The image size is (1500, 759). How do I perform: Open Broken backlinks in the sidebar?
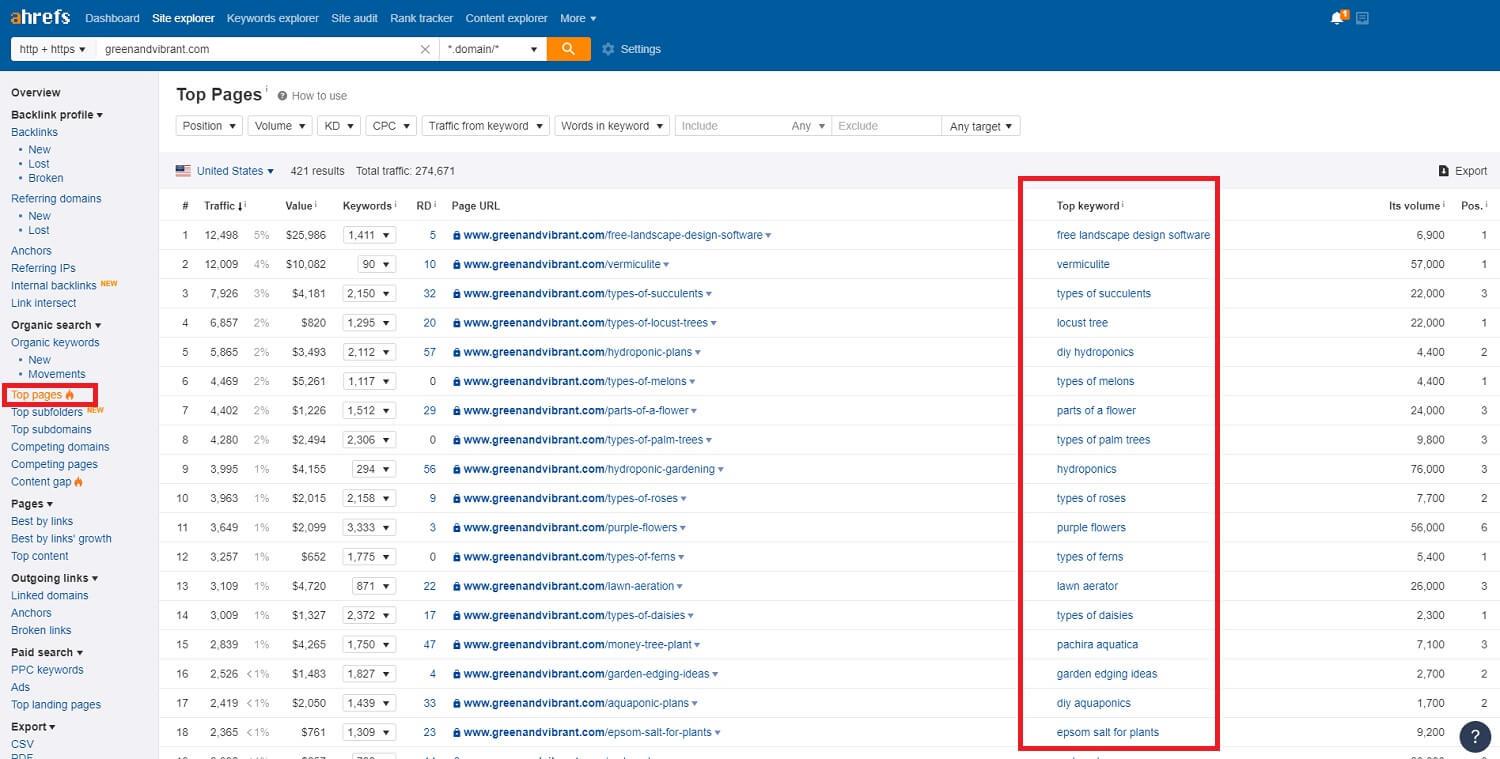point(46,178)
